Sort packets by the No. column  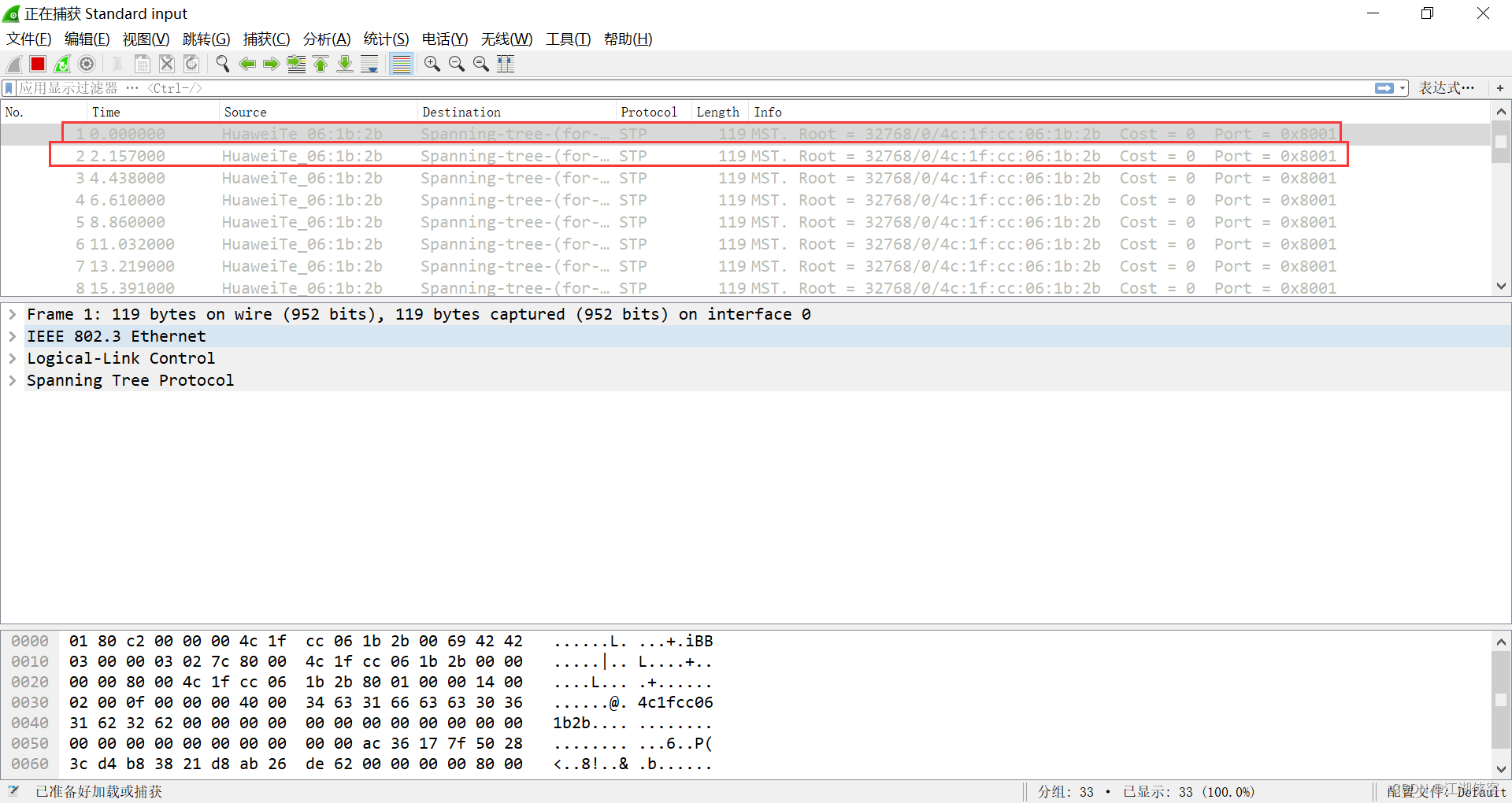pos(43,112)
